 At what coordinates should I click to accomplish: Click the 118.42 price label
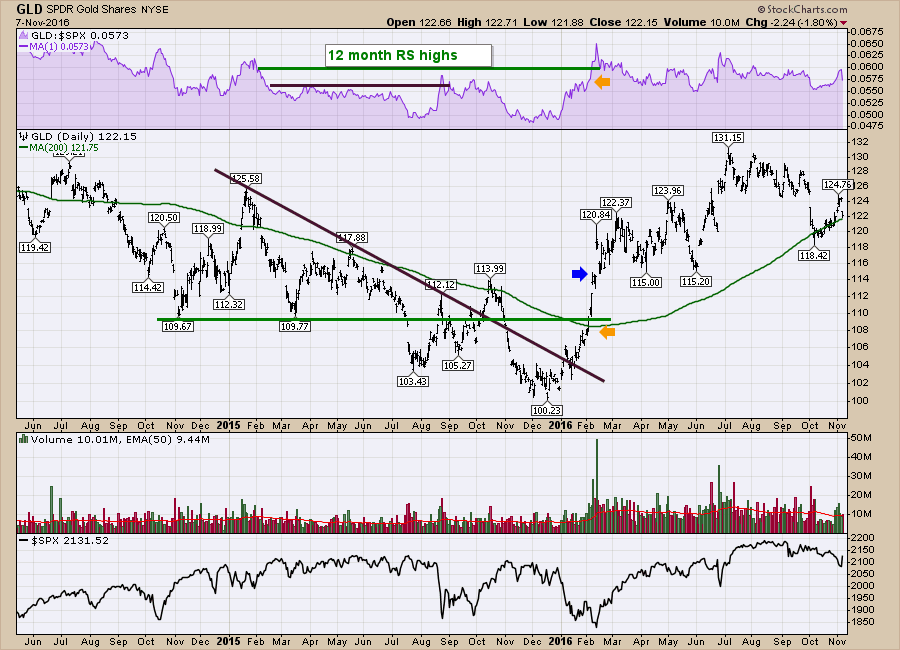click(814, 256)
